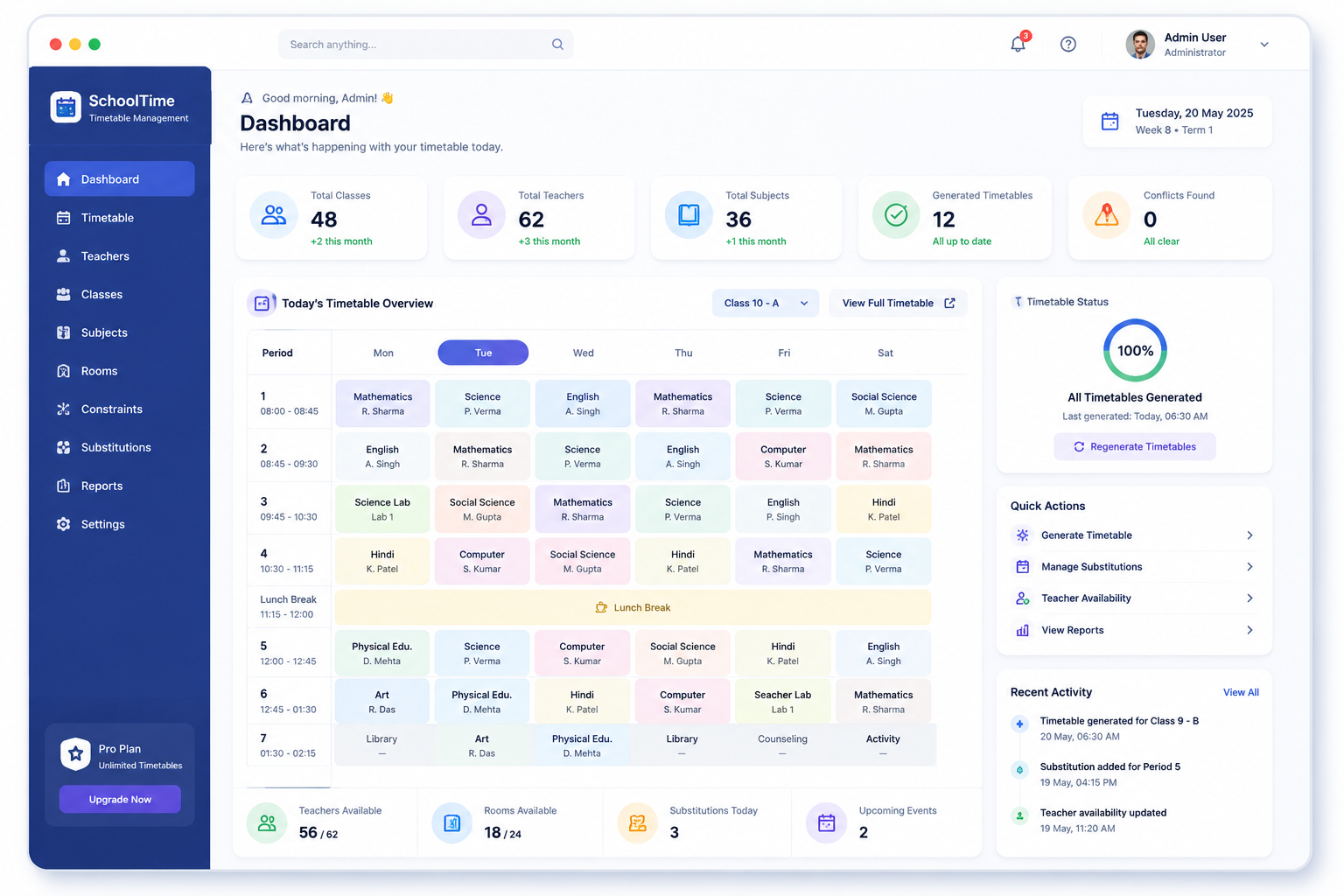Click Friday period 7 Counseling cell

pos(783,745)
